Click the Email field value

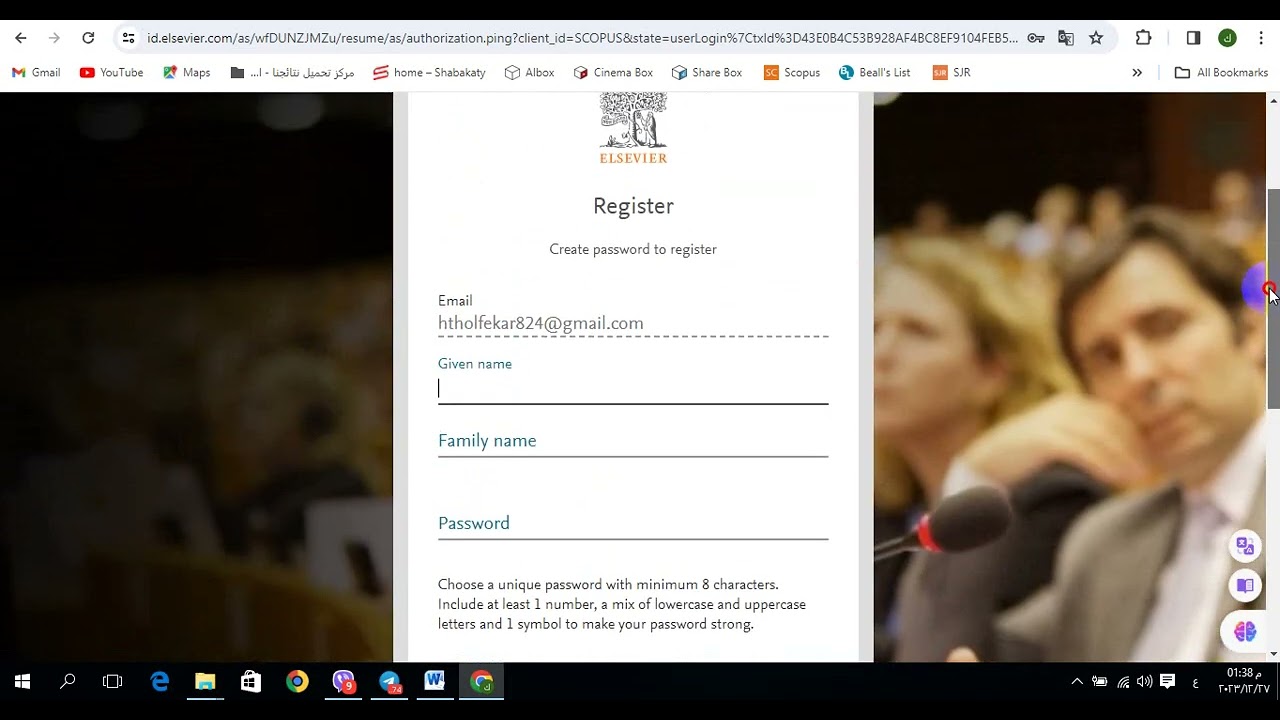(x=540, y=323)
